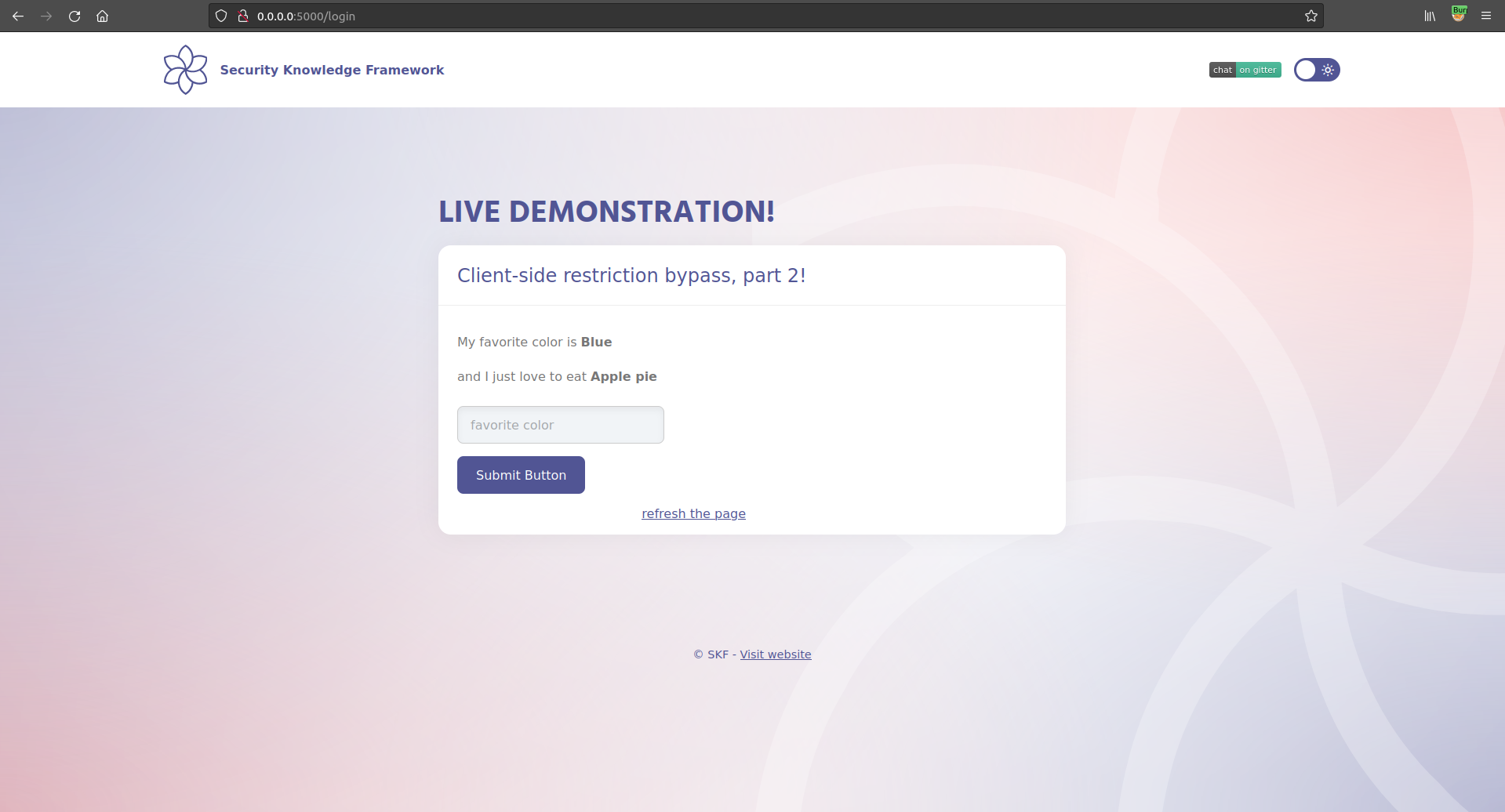This screenshot has width=1505, height=812.
Task: Click the bold word Blue
Action: [x=596, y=343]
